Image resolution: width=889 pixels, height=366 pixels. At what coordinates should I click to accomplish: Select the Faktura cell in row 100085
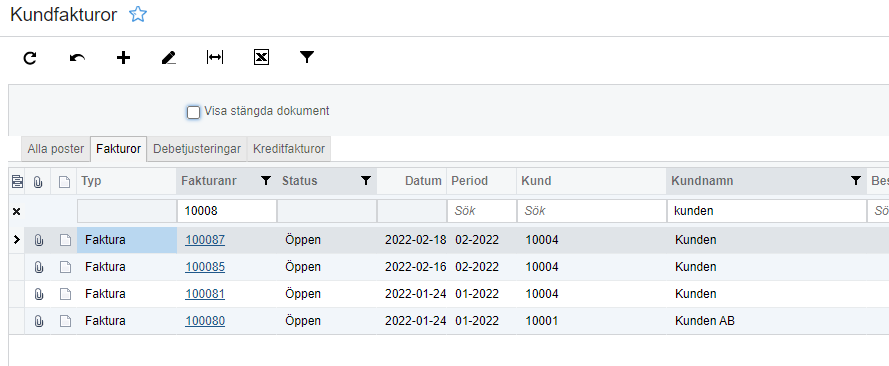[126, 267]
